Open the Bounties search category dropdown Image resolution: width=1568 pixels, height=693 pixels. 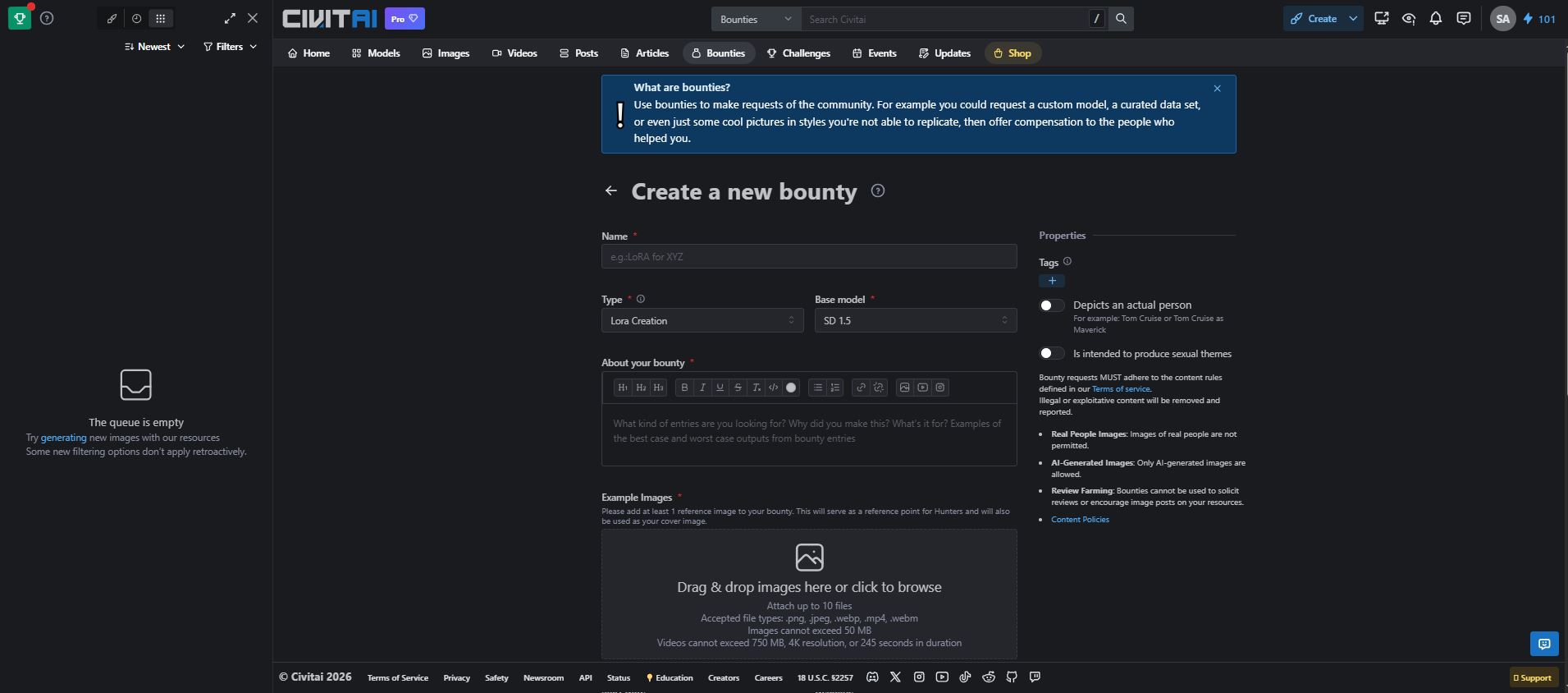[x=756, y=19]
